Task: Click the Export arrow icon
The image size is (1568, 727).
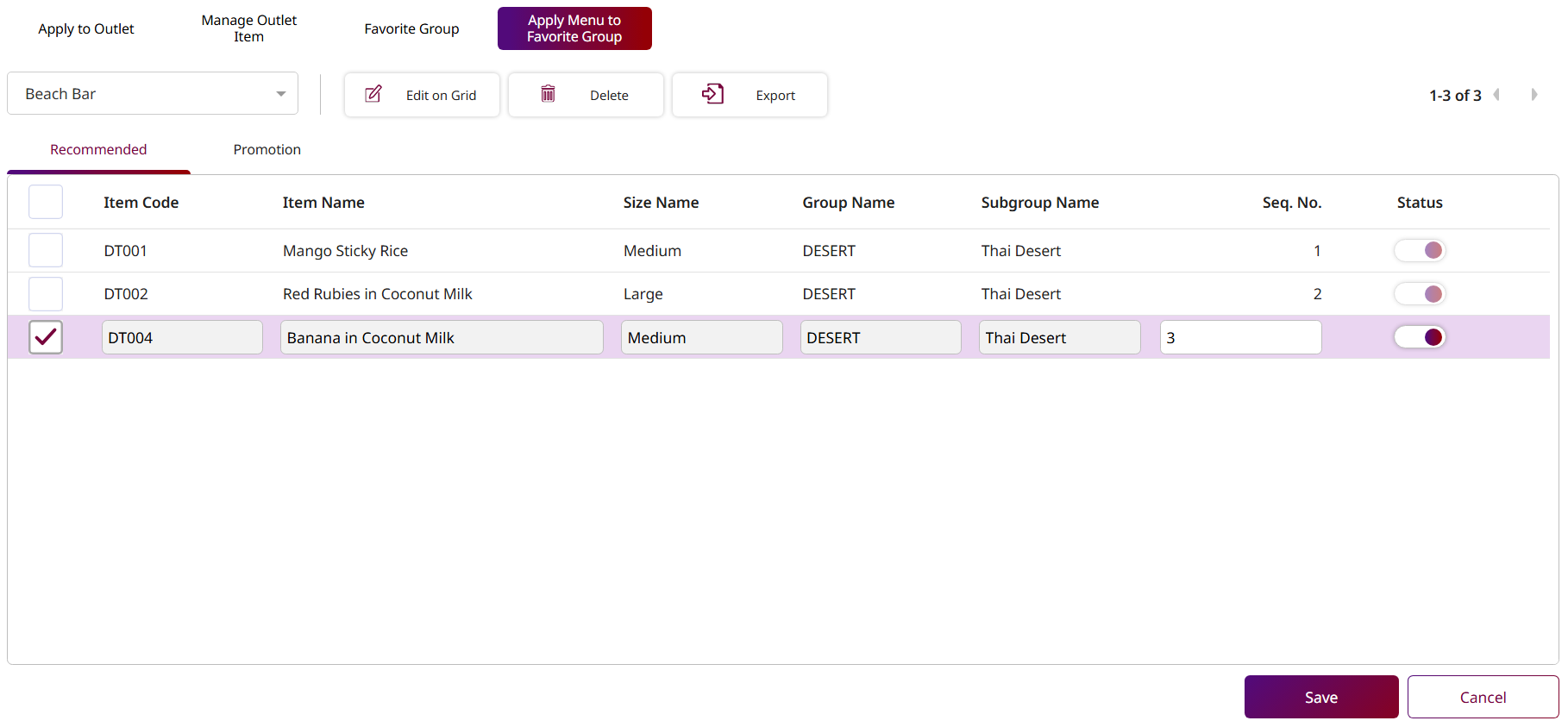Action: pos(712,94)
